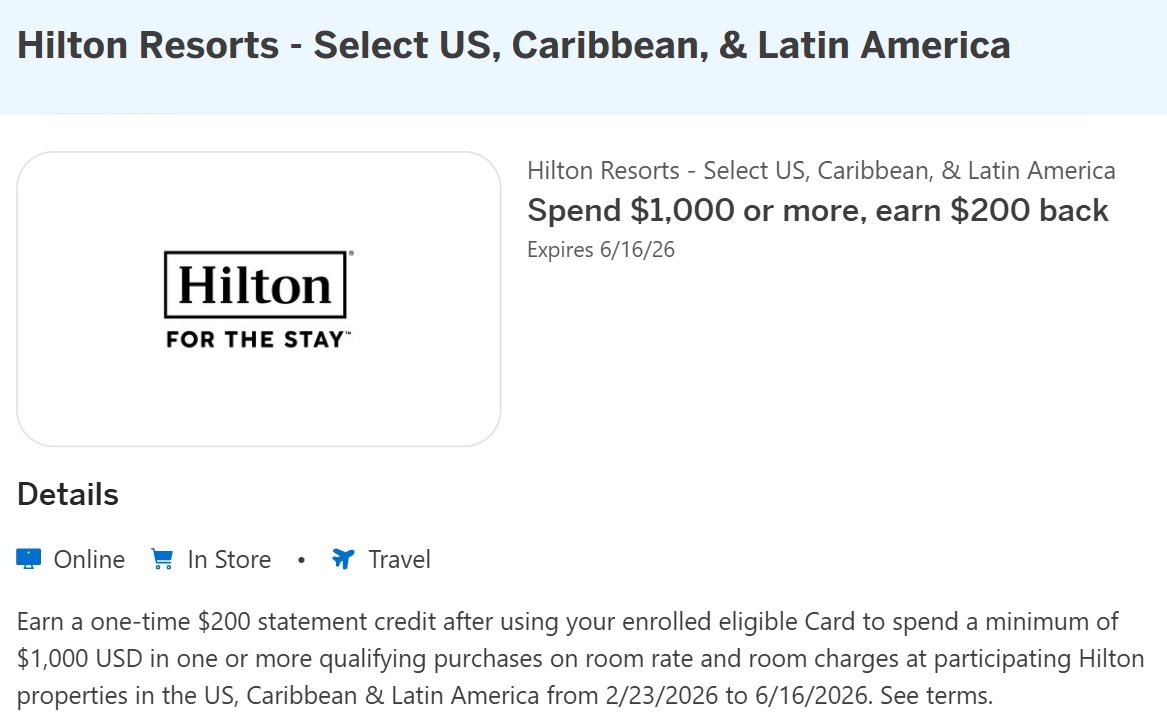Click the large Hilton Resorts page title

pos(513,46)
